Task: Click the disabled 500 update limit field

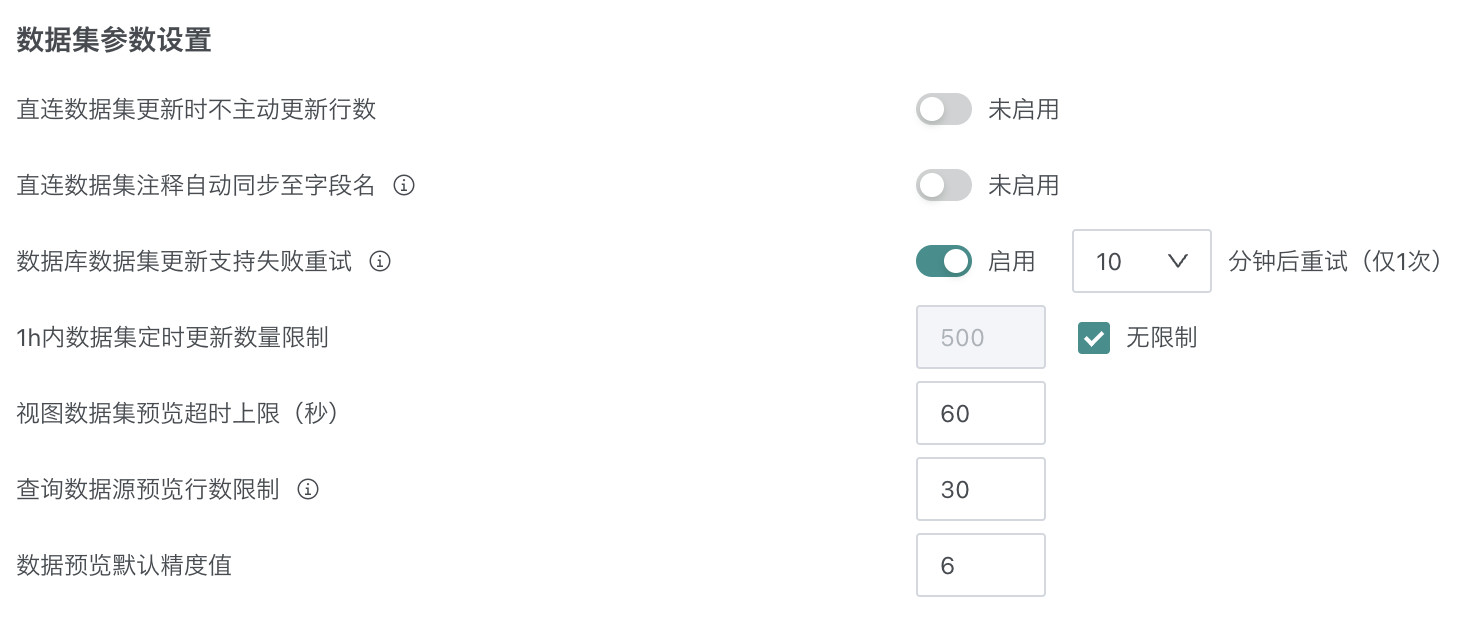Action: (x=980, y=338)
